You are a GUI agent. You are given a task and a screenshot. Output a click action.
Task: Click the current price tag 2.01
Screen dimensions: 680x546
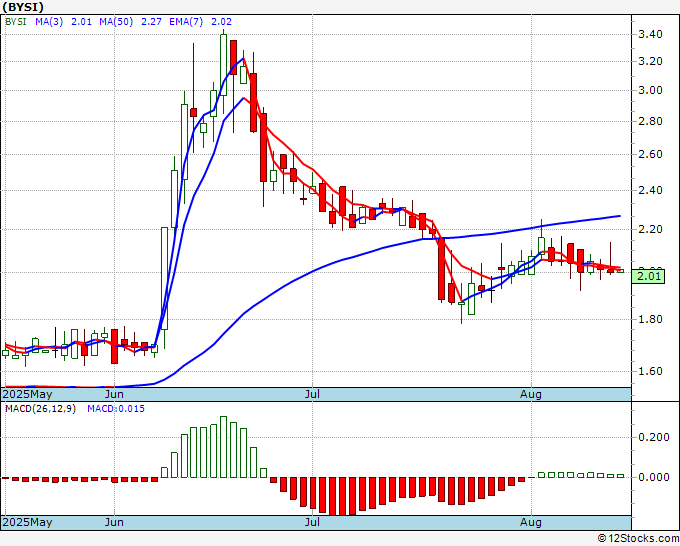[648, 276]
